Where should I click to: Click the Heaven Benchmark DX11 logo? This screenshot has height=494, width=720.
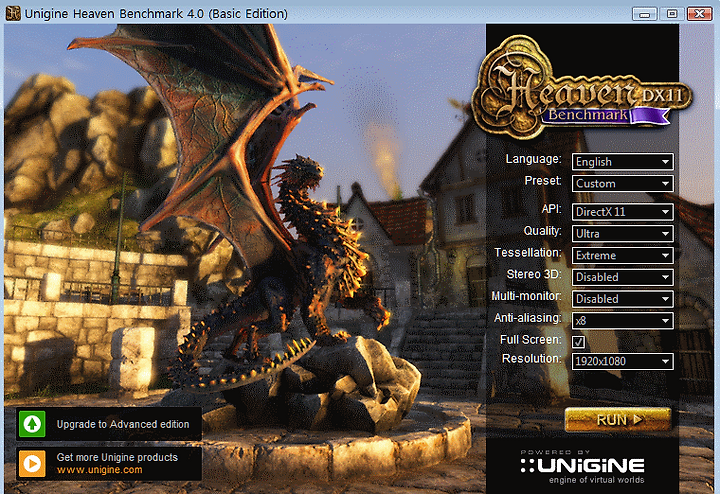582,88
